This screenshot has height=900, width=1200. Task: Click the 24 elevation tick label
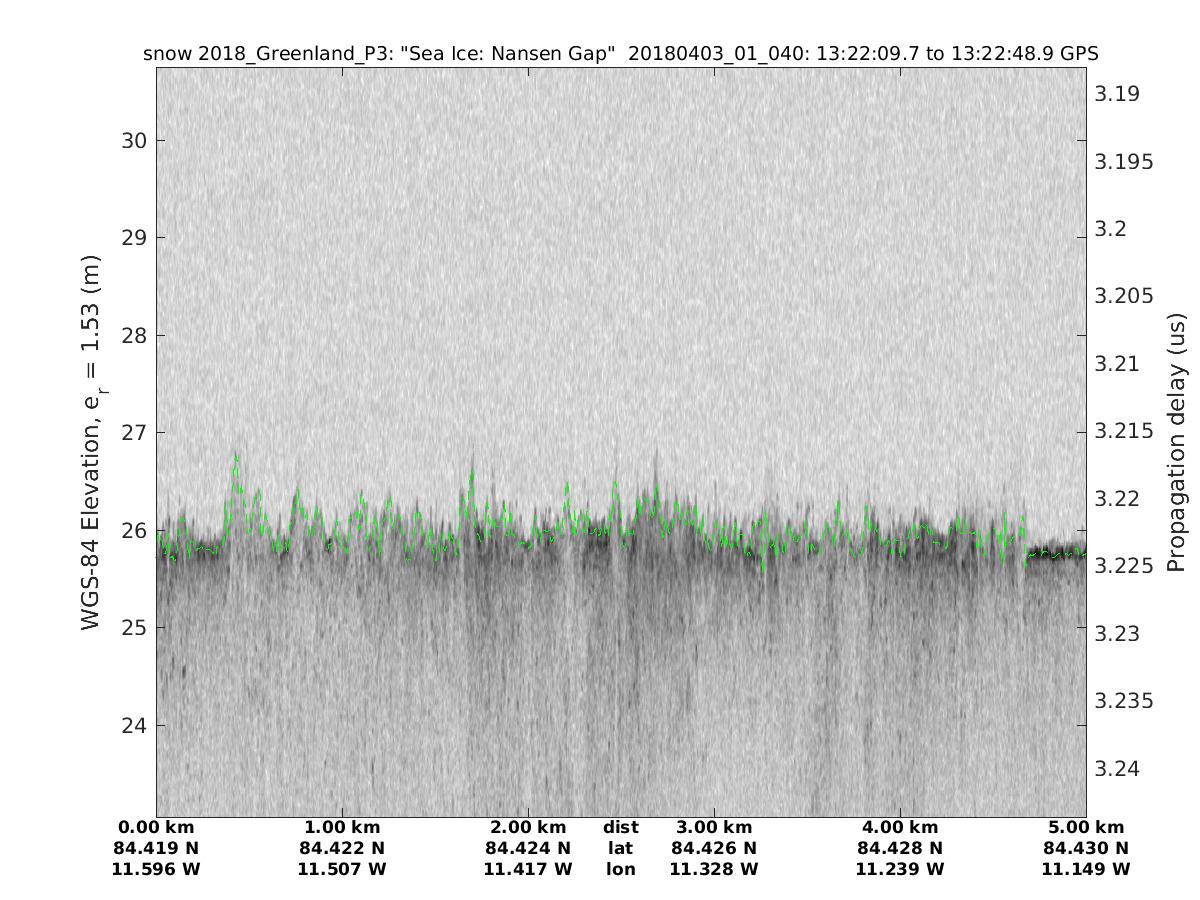133,726
